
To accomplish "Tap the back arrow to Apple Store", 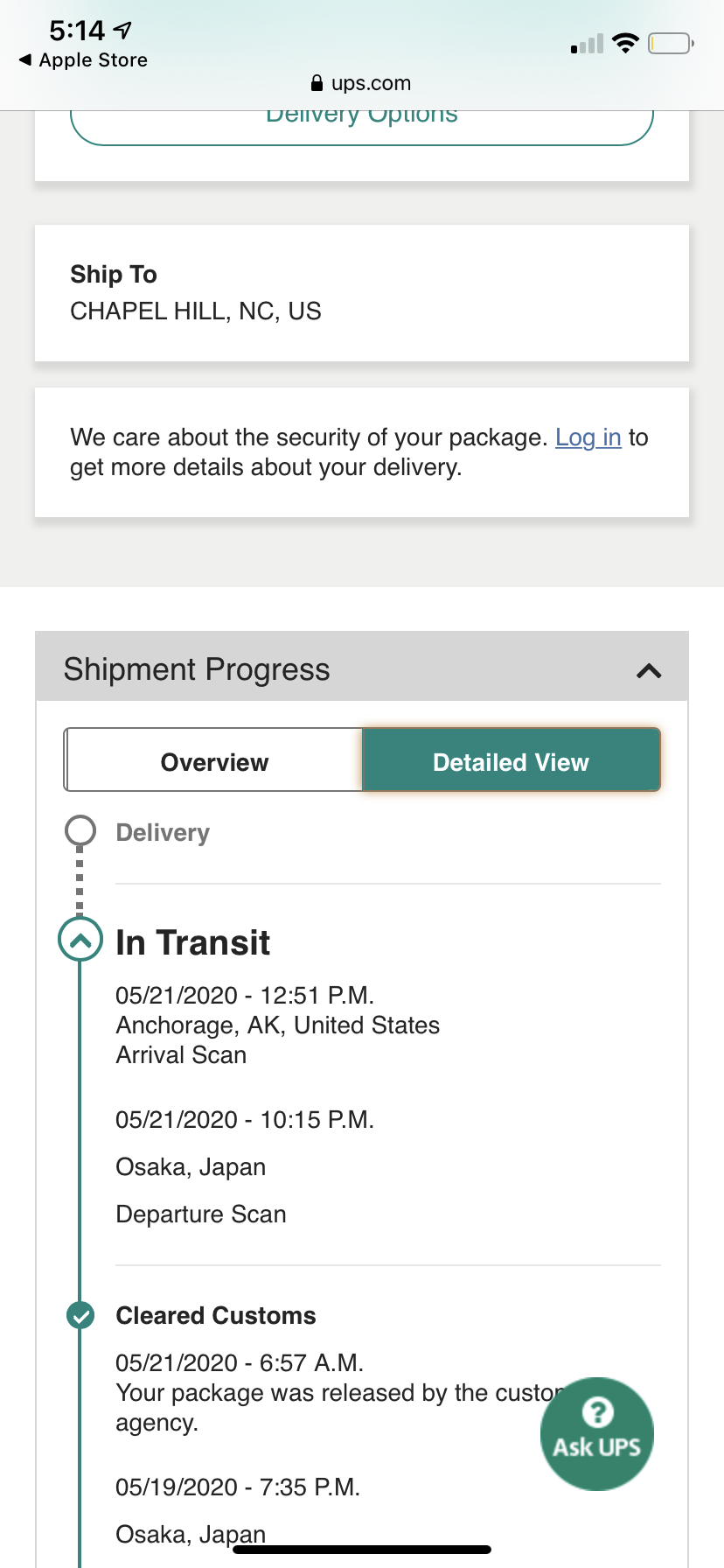I will [25, 59].
